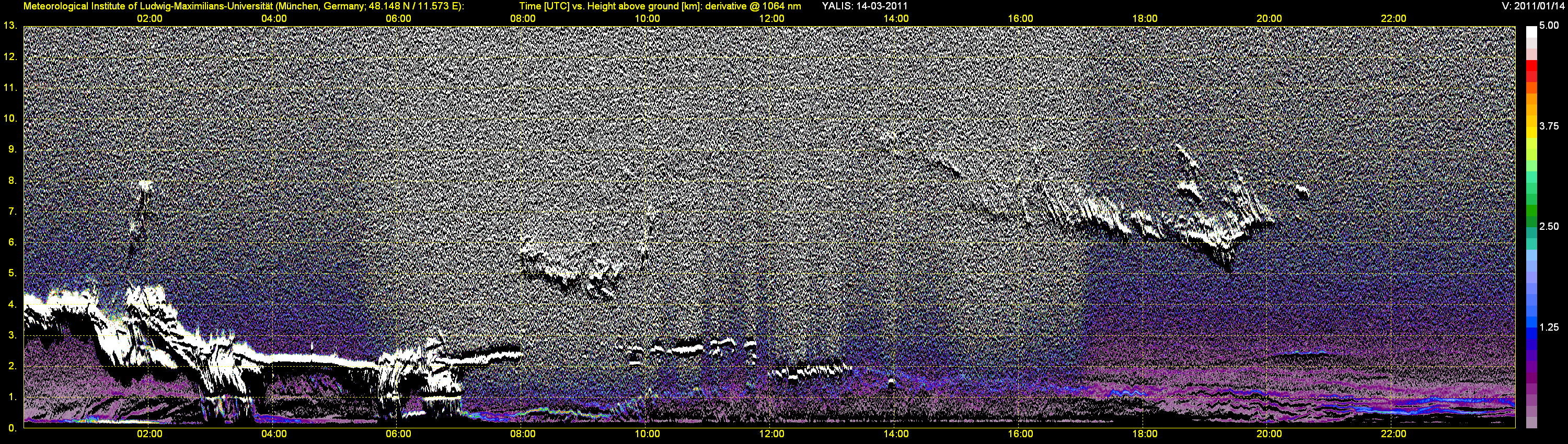The image size is (1568, 444).
Task: Click the '5.' height axis label
Action: 12,273
